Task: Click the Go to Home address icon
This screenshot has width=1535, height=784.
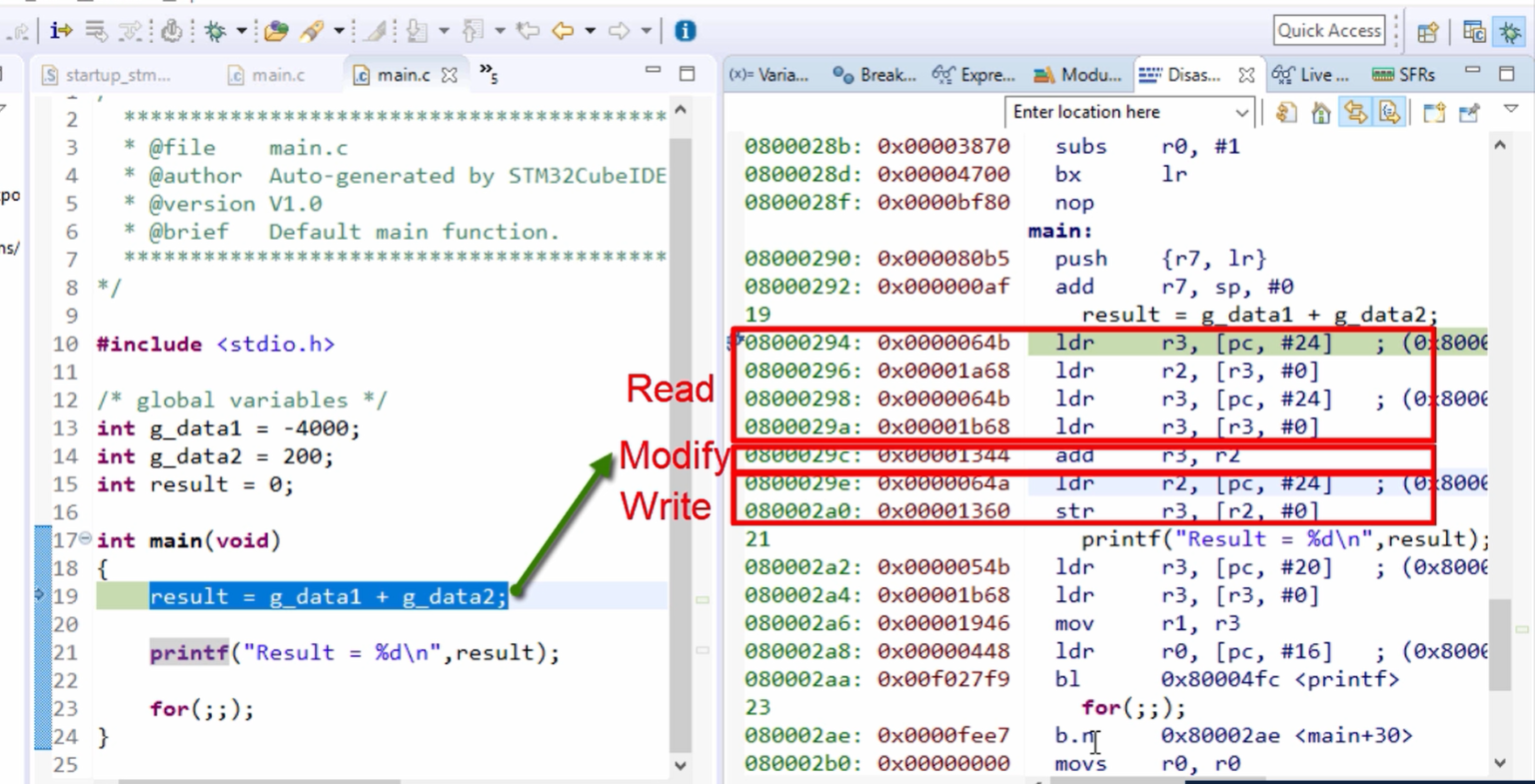Action: pos(1321,113)
